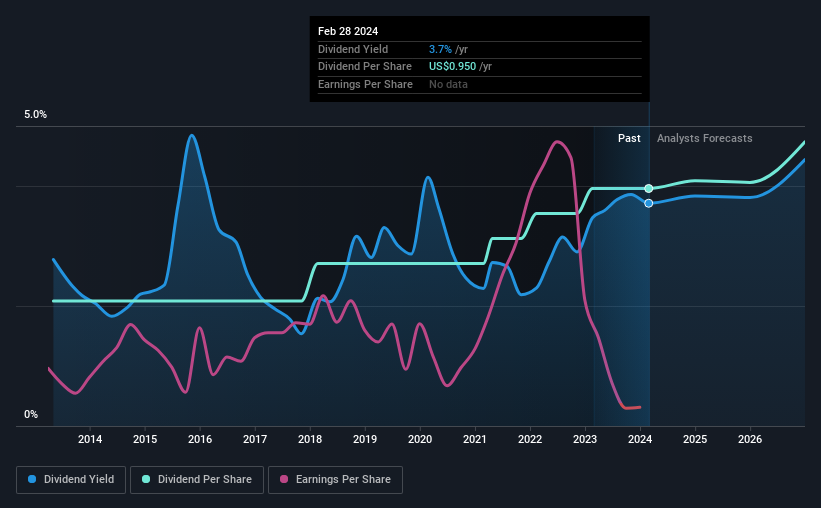Click the red end segment of earnings line

point(632,407)
